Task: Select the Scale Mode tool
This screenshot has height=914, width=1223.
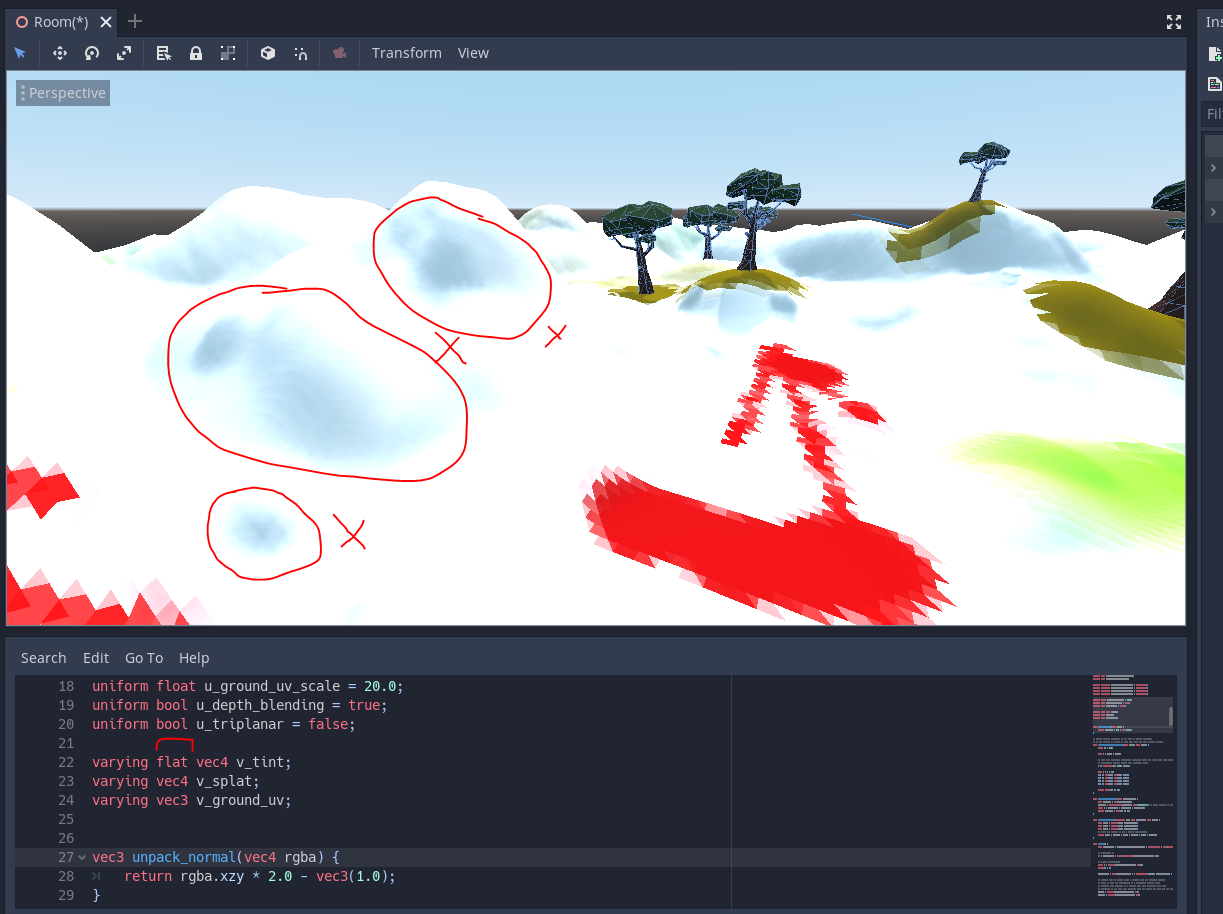Action: 124,52
